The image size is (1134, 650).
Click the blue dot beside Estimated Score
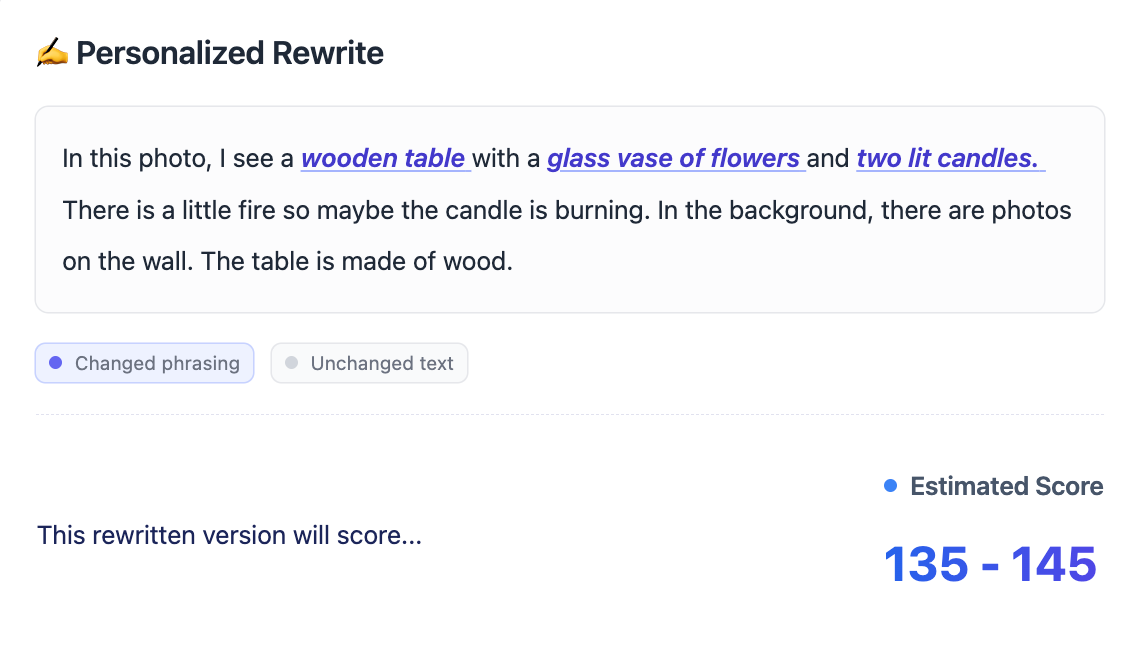pos(891,486)
